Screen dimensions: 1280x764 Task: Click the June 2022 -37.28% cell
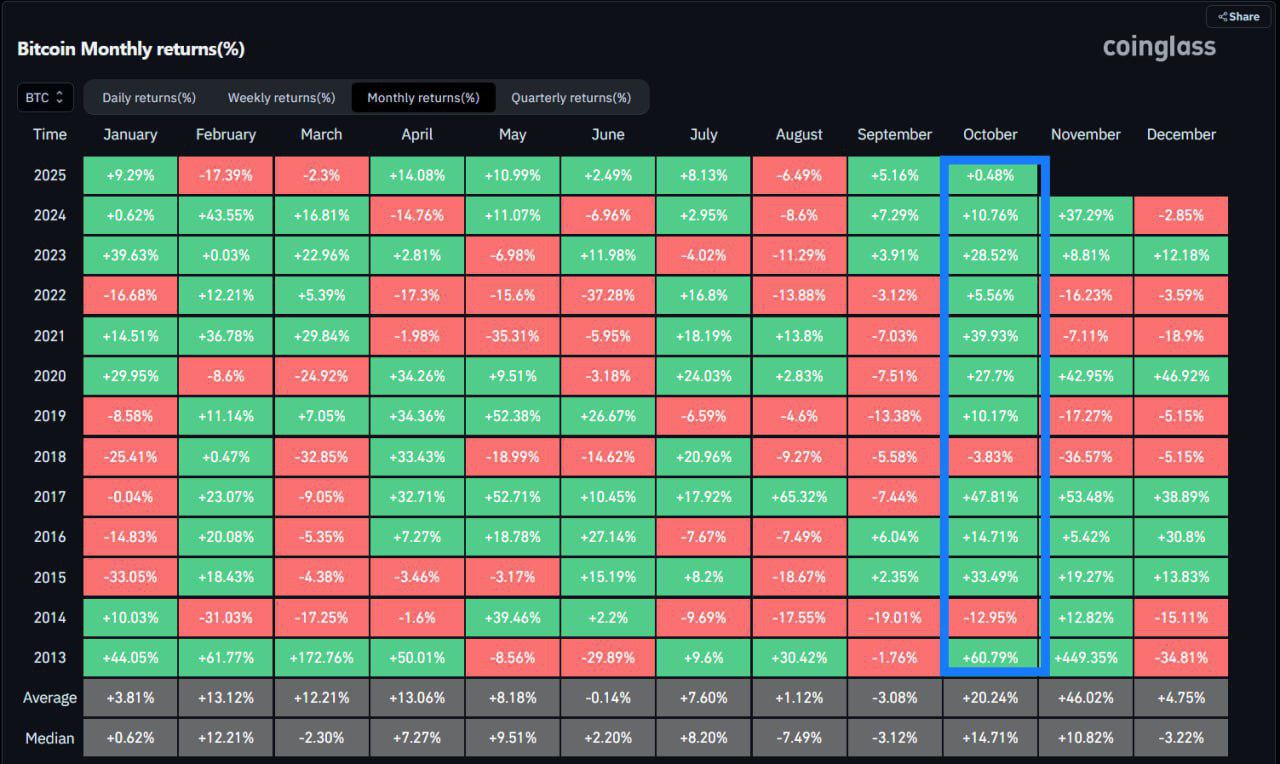(608, 295)
